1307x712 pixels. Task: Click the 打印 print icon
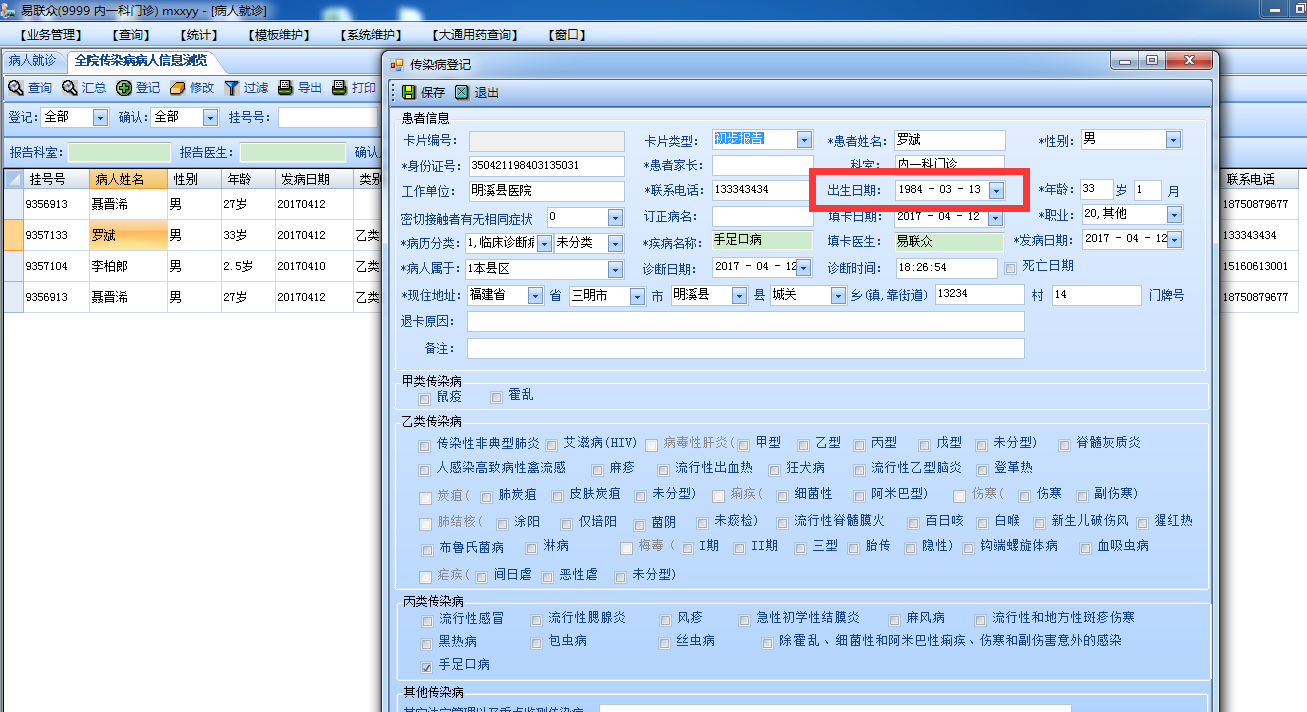click(339, 88)
